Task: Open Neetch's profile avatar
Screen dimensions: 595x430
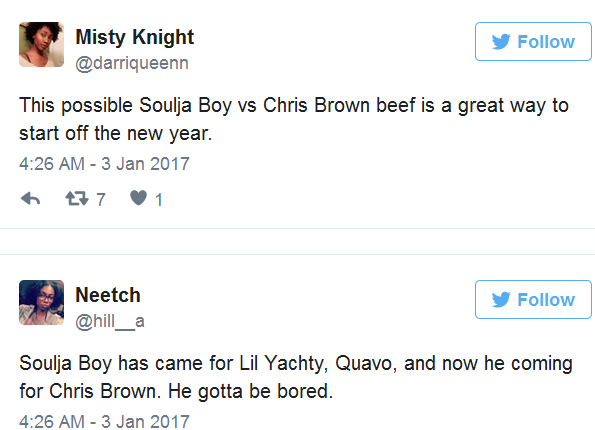Action: [x=41, y=302]
